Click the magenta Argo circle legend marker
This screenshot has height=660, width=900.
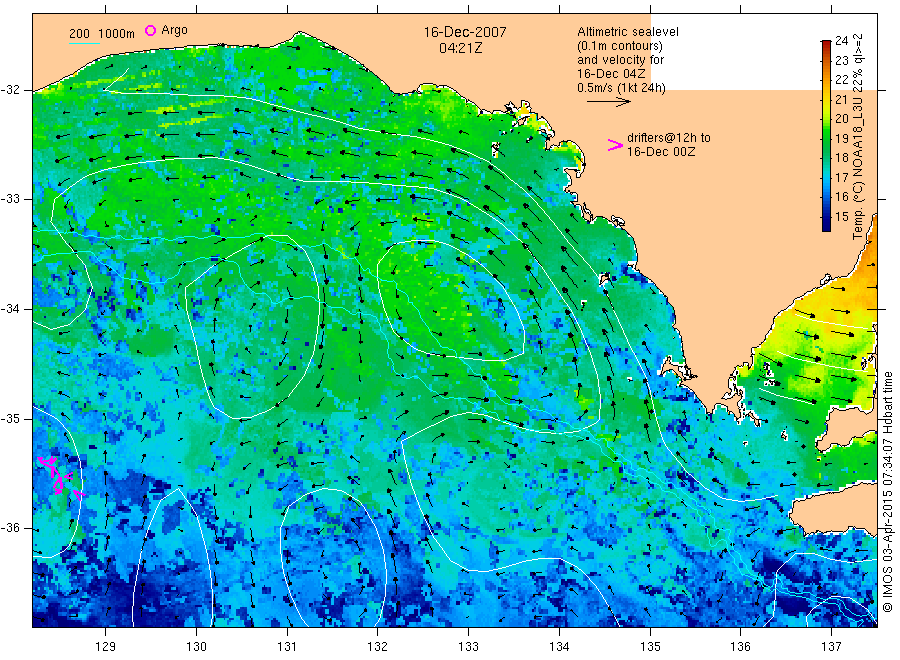150,30
